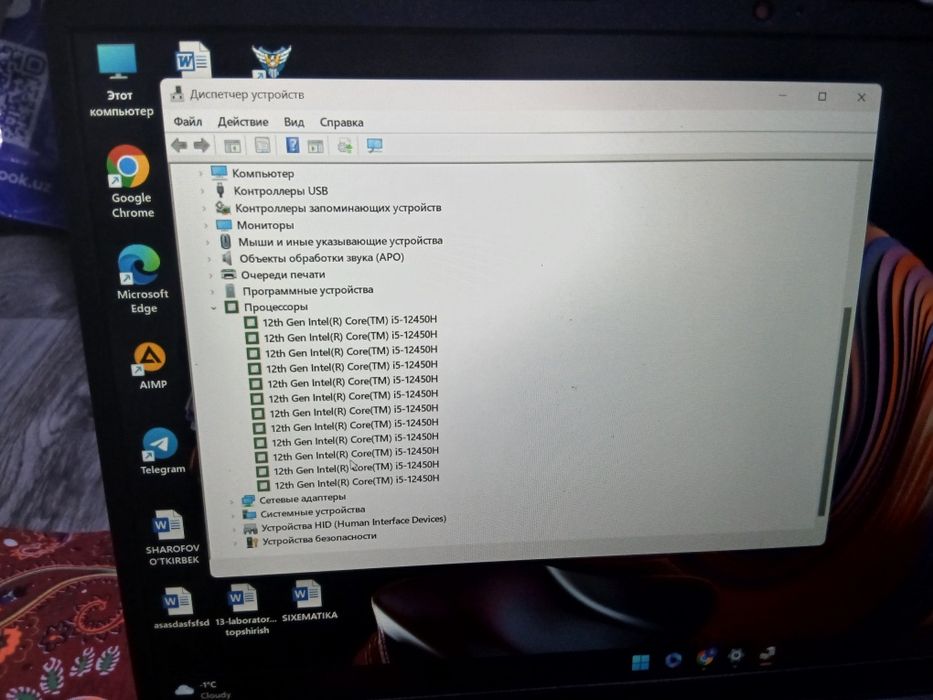Open Google Chrome desktop shortcut
Viewport: 933px width, 700px height.
point(130,182)
